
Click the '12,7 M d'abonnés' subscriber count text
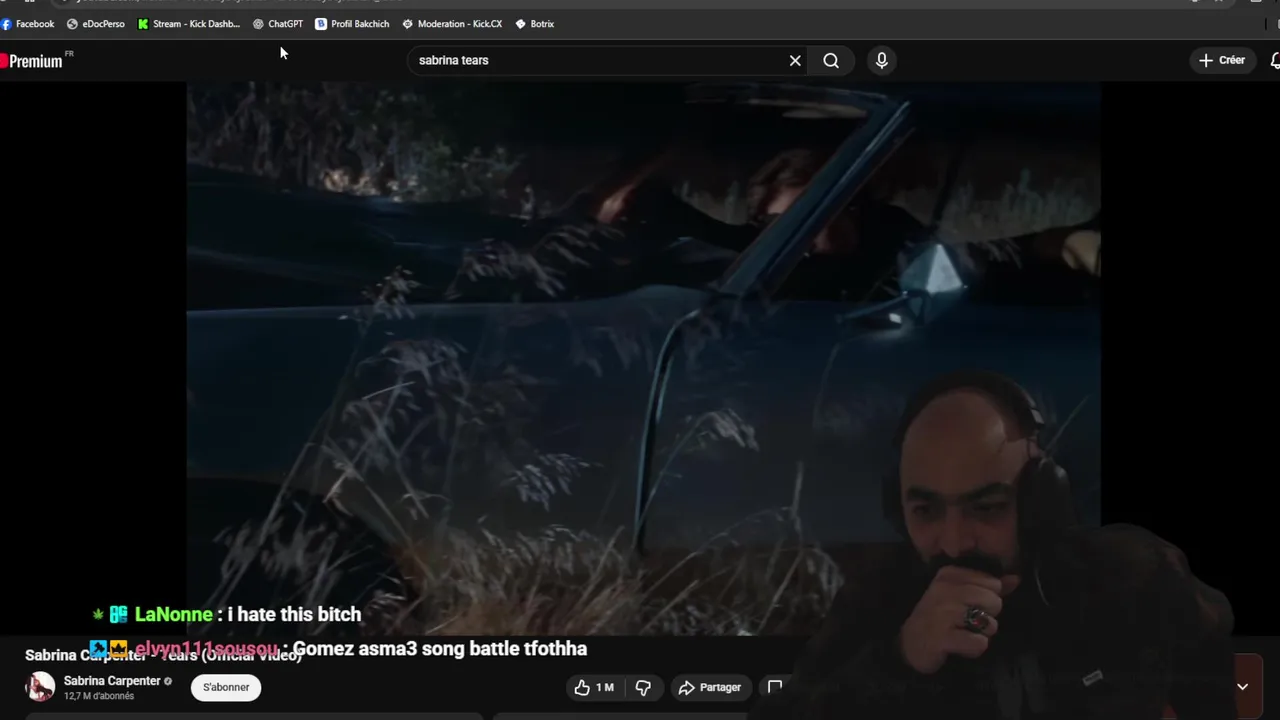pos(99,696)
